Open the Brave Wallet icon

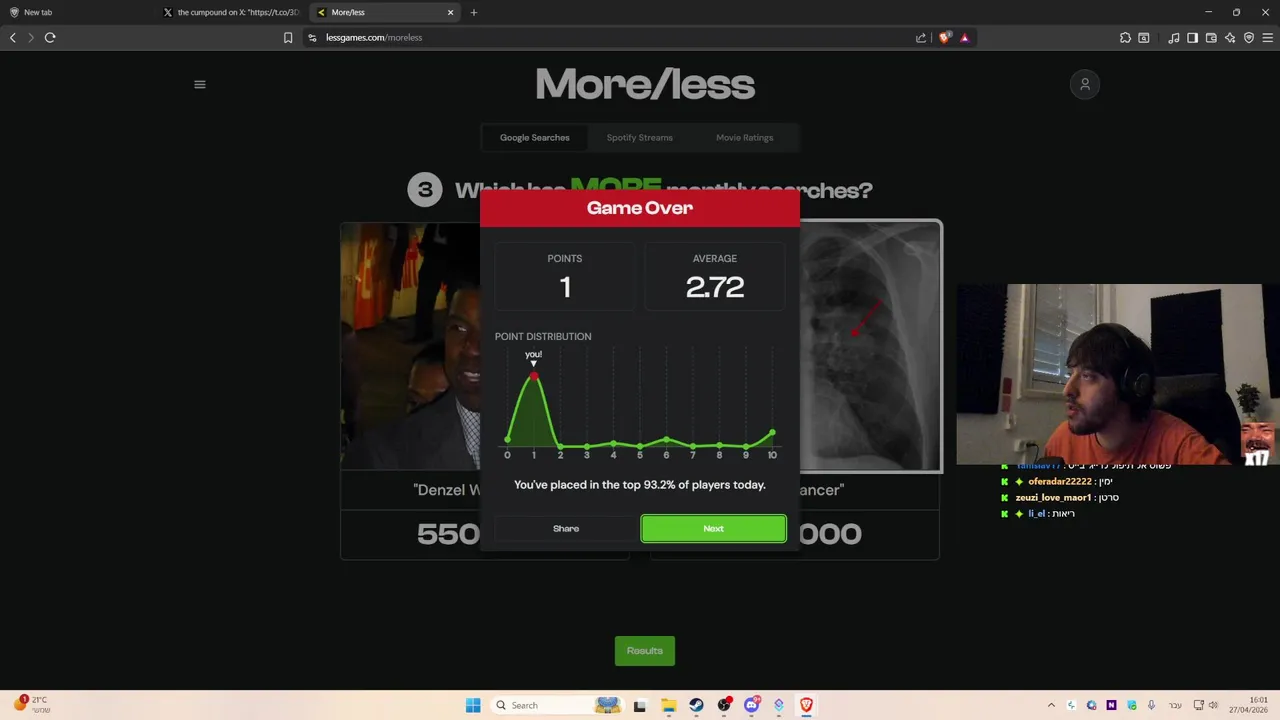(x=1211, y=37)
